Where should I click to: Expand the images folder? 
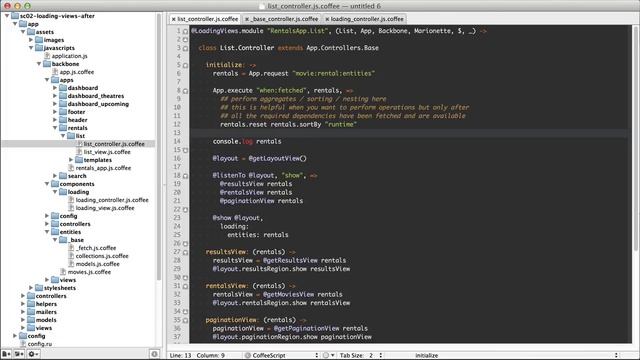(x=31, y=40)
